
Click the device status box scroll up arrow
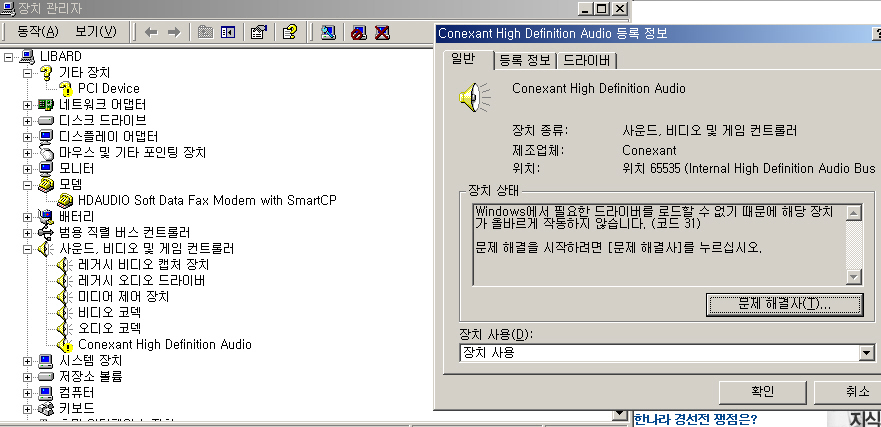click(x=853, y=214)
